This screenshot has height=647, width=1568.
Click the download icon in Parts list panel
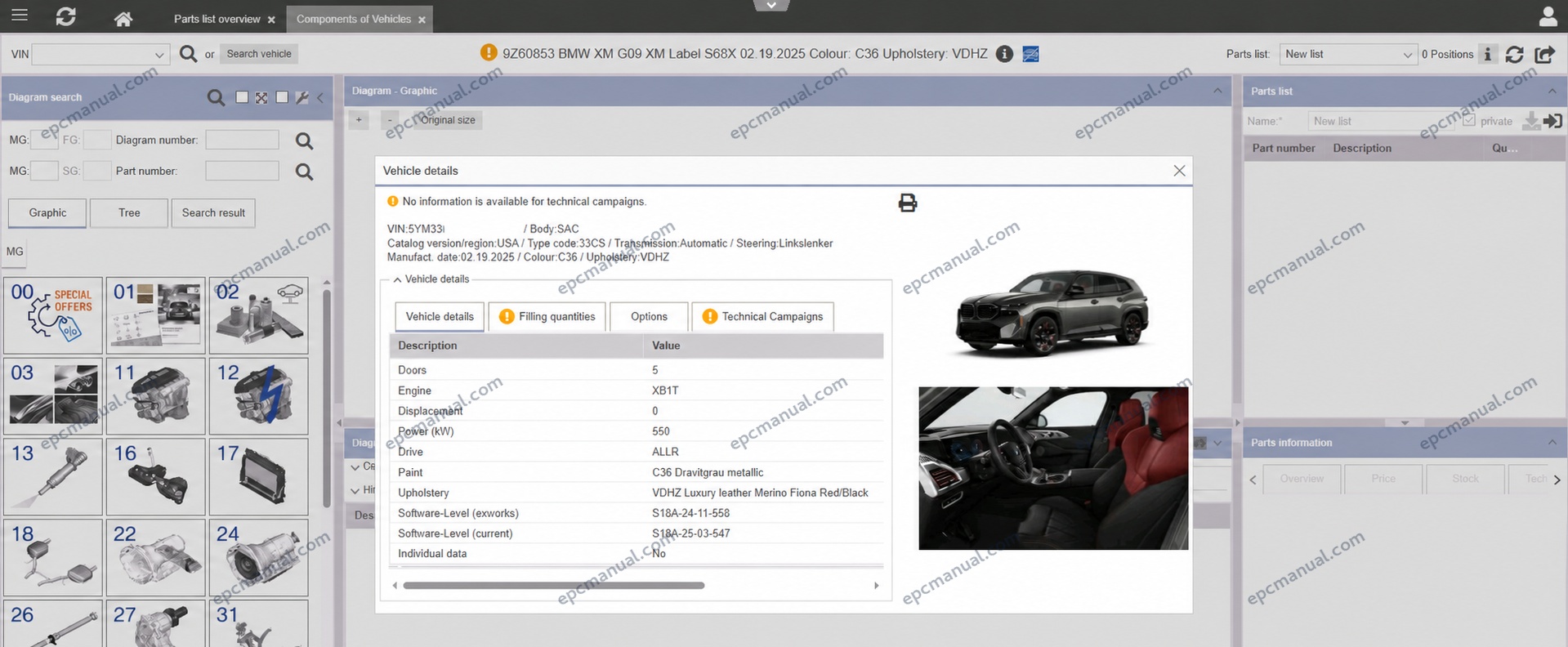coord(1532,121)
